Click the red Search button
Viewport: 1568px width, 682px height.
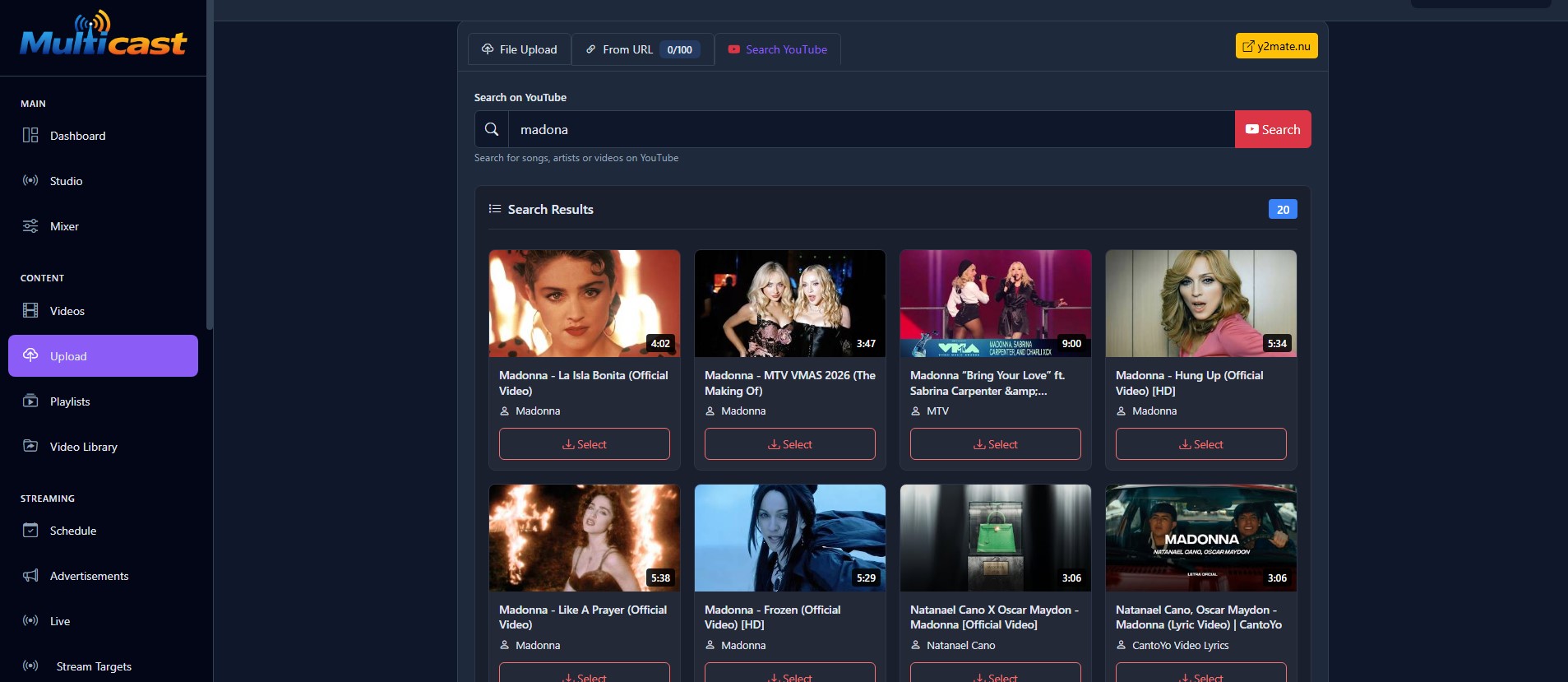click(1273, 129)
